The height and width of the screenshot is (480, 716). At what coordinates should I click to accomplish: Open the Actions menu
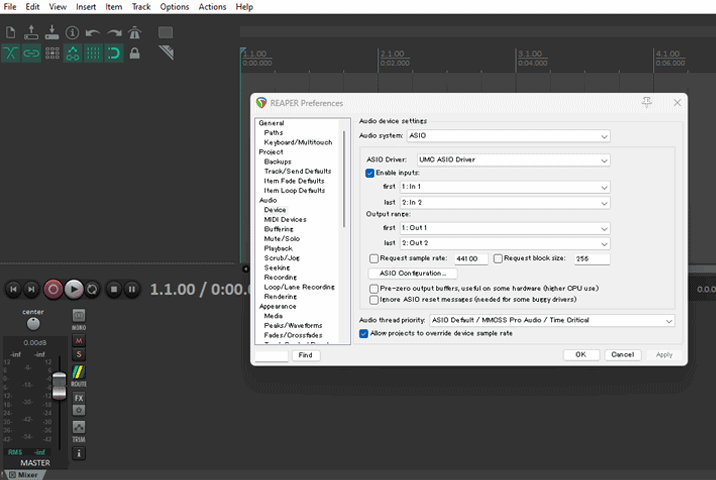tap(212, 7)
